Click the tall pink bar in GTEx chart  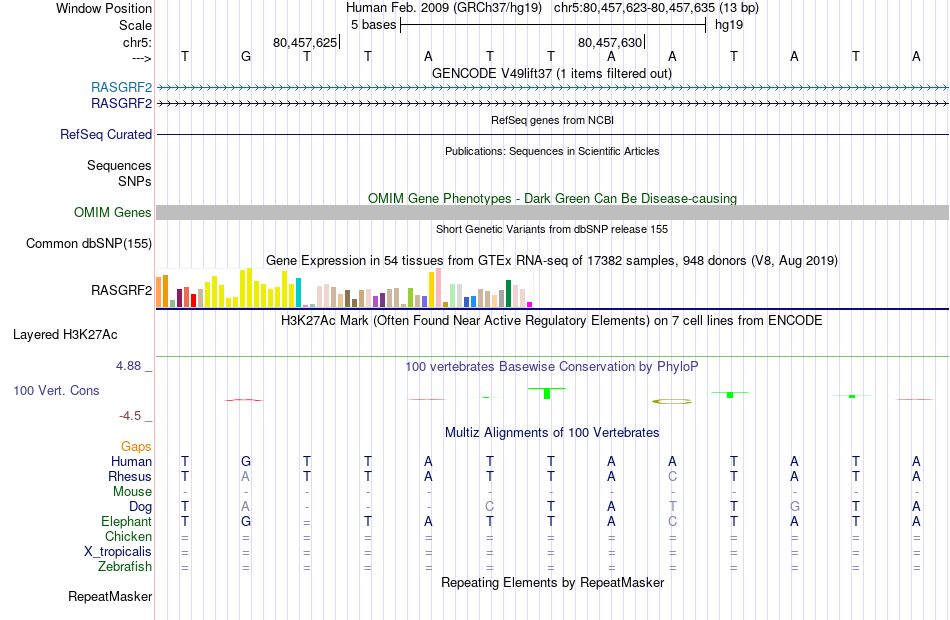[439, 288]
